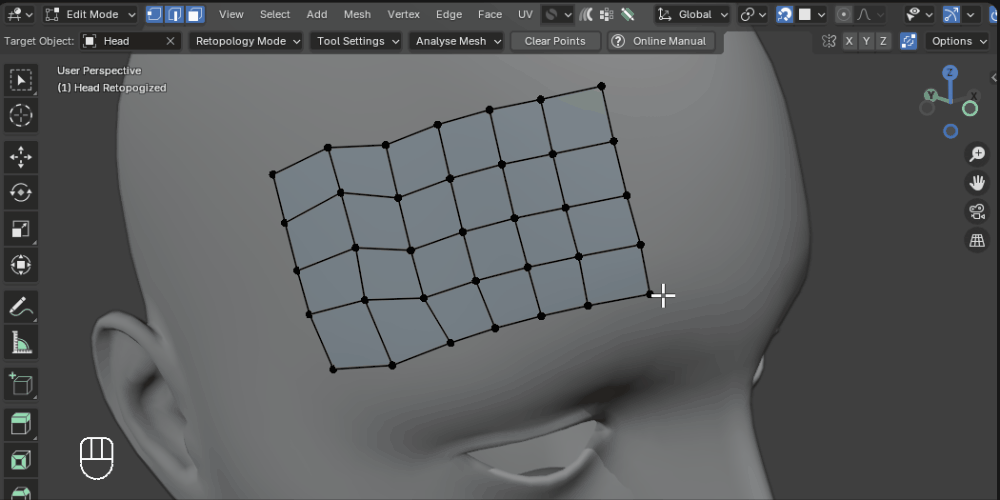The height and width of the screenshot is (500, 1000).
Task: Open the UV menu
Action: click(x=525, y=14)
